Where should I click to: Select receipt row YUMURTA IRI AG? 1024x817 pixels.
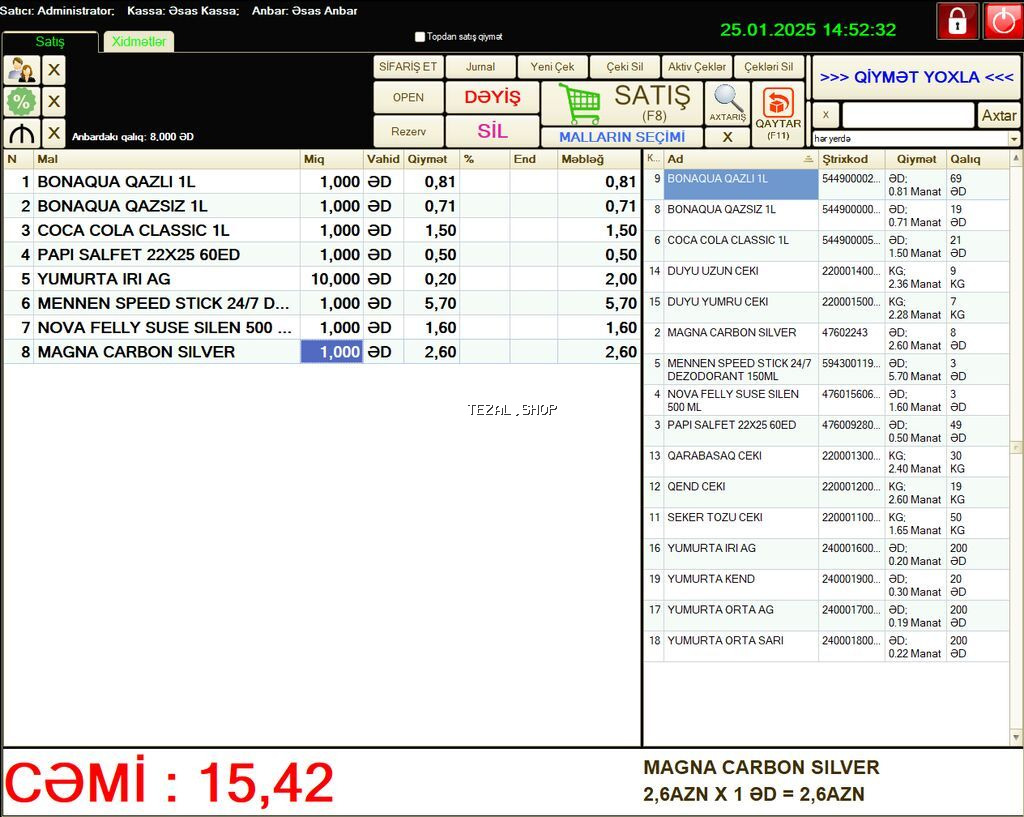[322, 279]
